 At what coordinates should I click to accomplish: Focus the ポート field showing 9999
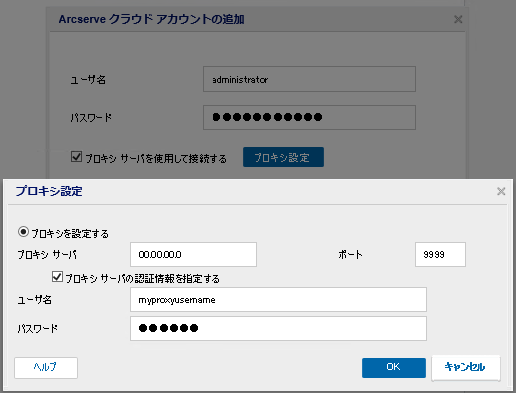440,255
